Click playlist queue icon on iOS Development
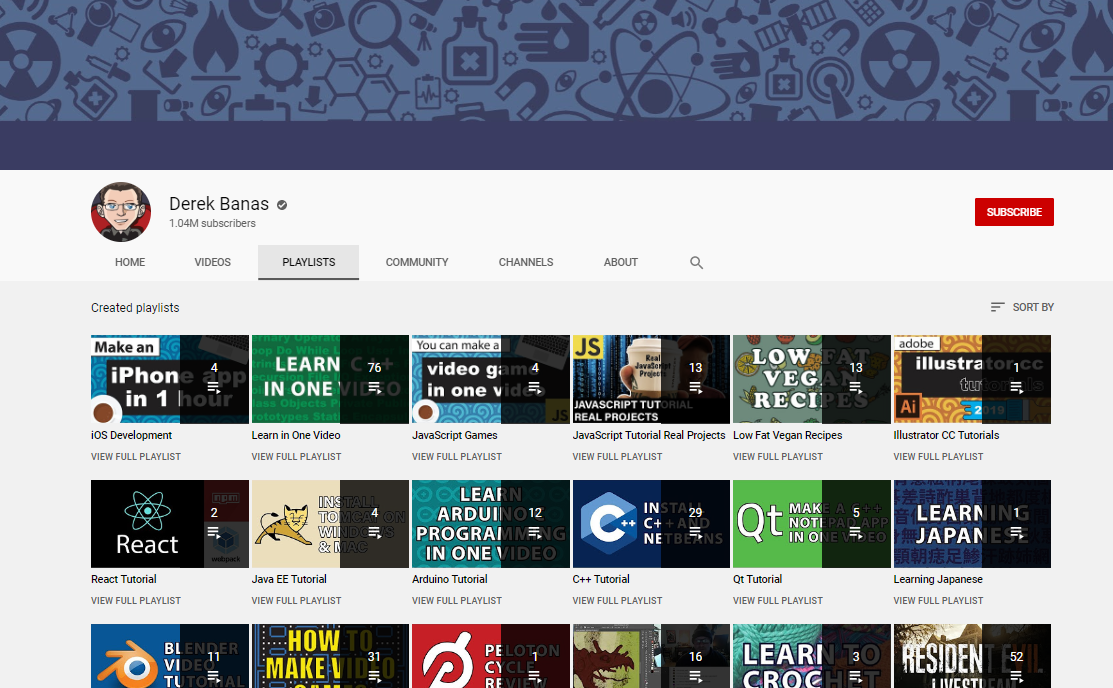This screenshot has height=688, width=1113. click(x=214, y=388)
